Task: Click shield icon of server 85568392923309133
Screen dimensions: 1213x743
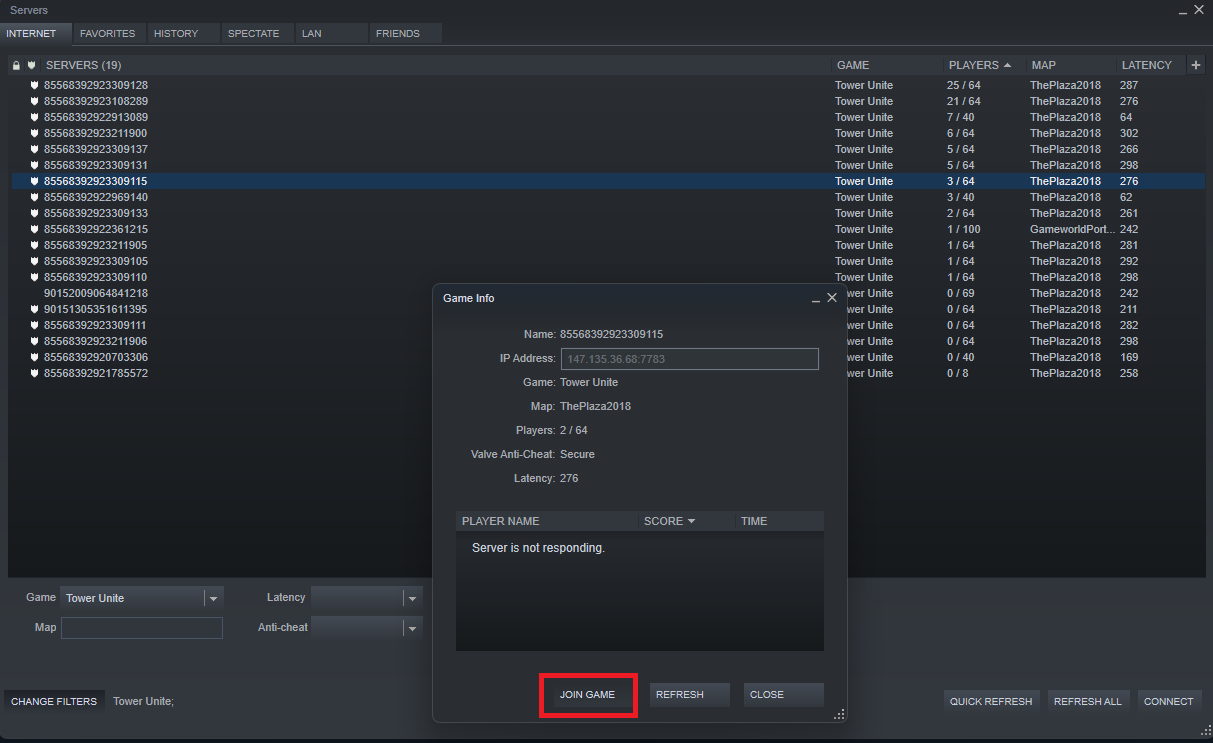Action: [35, 213]
